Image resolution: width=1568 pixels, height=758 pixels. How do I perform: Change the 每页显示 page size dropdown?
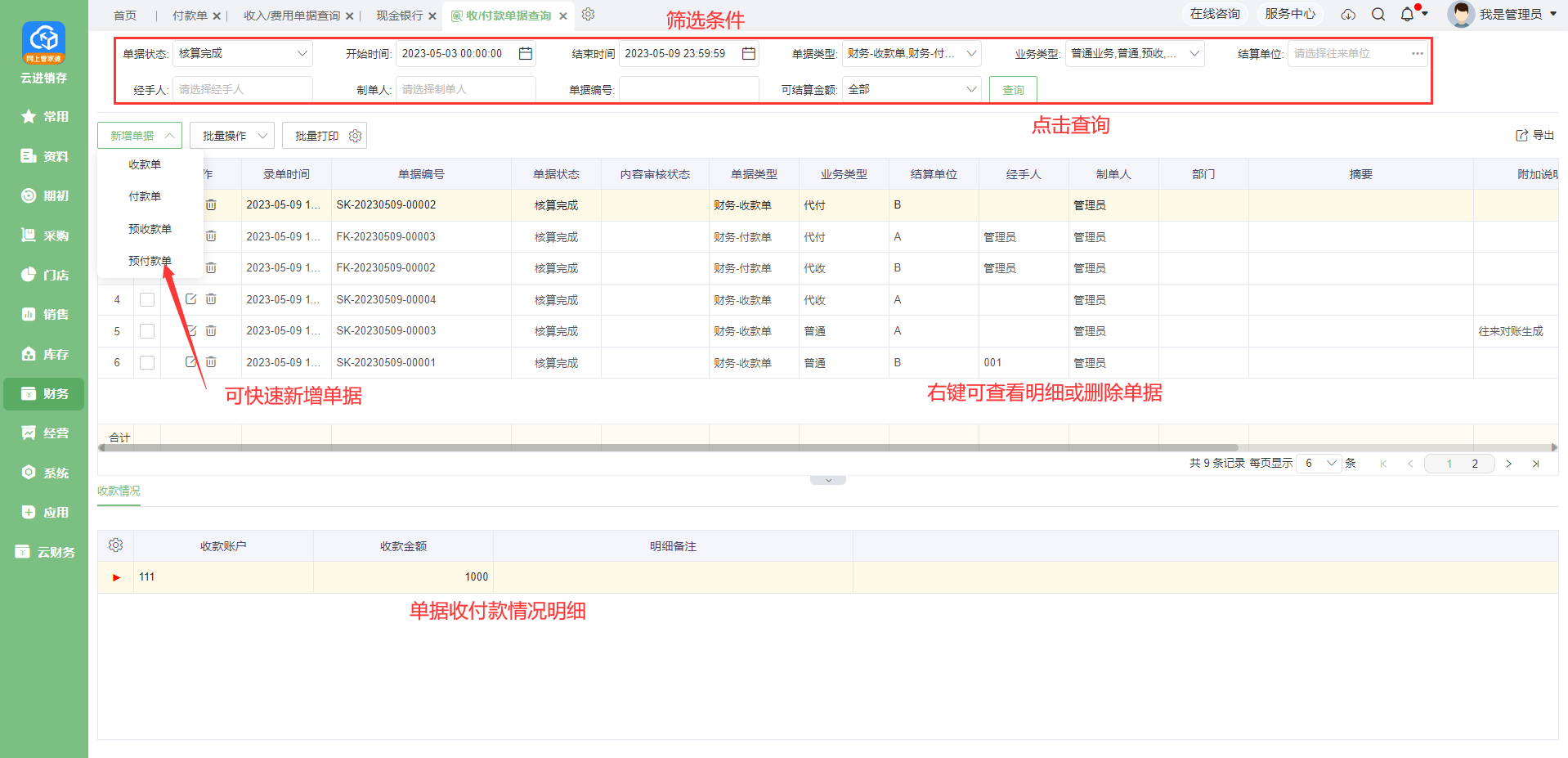[x=1319, y=464]
